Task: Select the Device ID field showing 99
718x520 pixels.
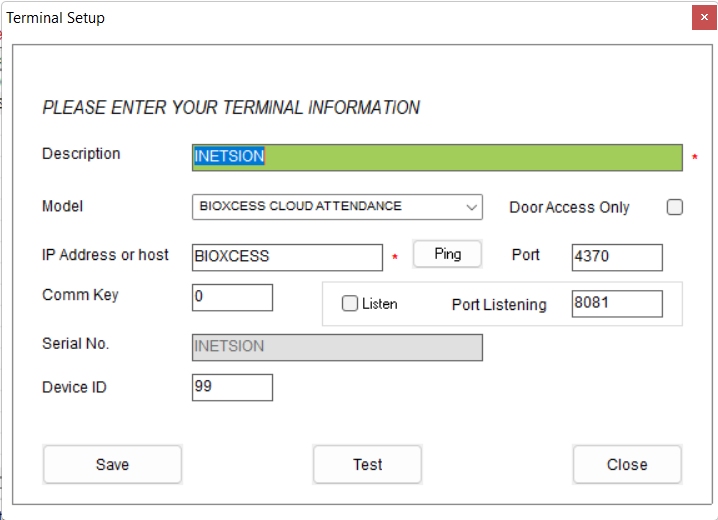Action: (232, 387)
